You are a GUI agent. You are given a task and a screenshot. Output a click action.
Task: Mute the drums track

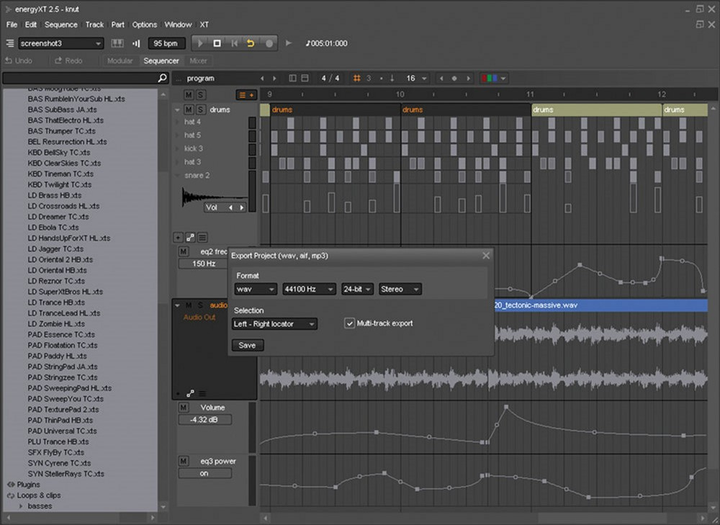coord(188,109)
